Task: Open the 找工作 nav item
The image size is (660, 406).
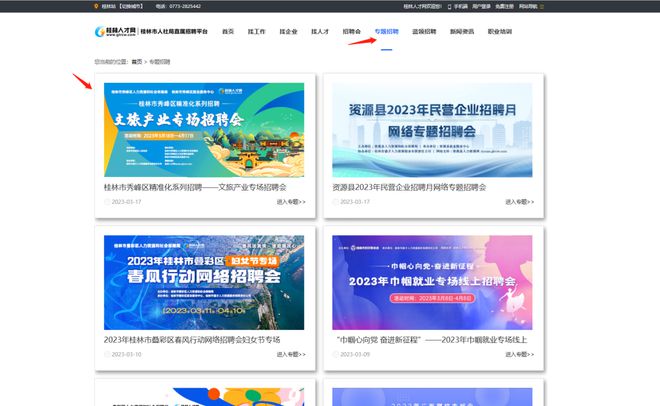Action: (257, 32)
